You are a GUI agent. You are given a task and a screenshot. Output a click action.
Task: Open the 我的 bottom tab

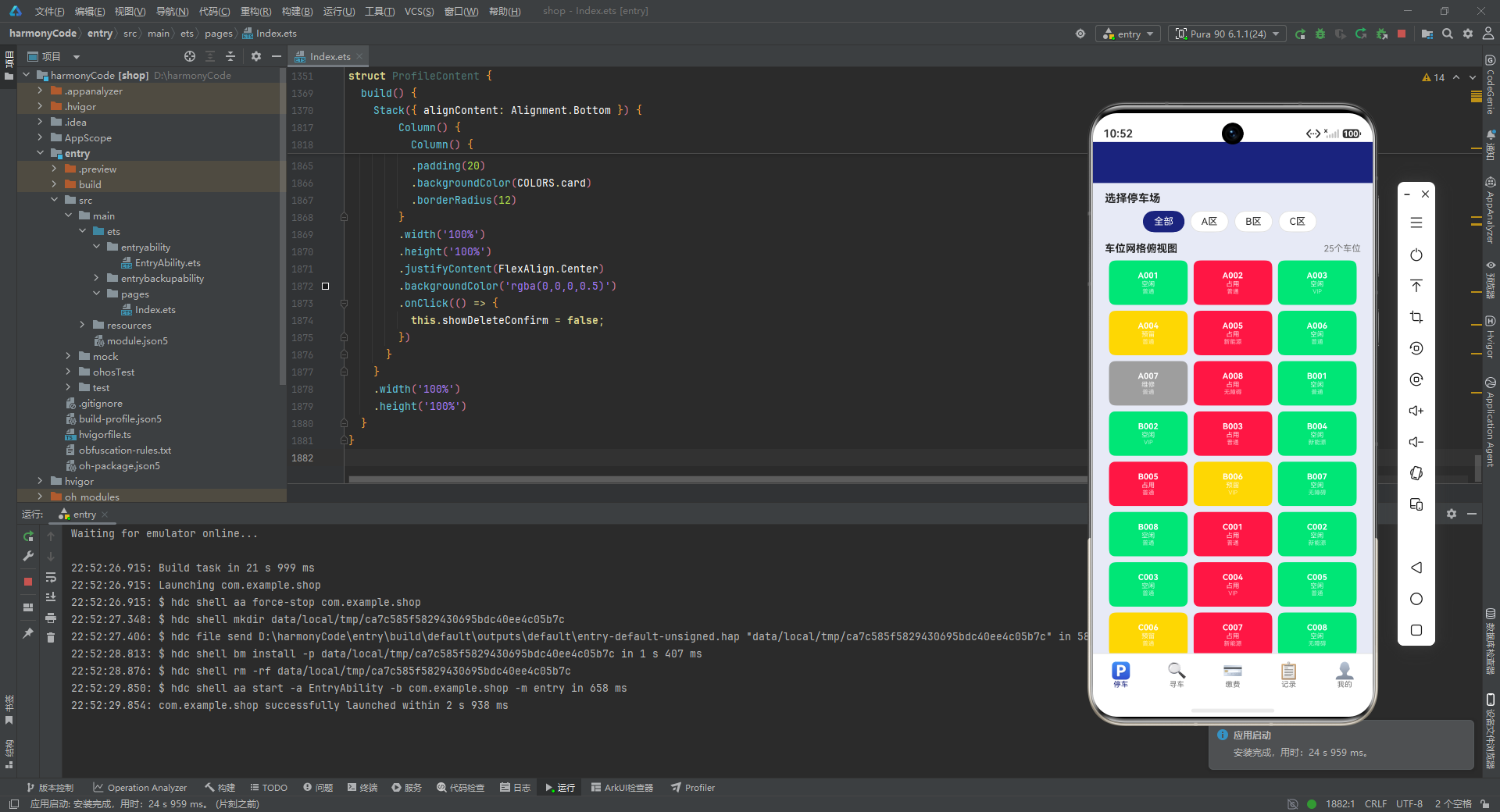(1345, 675)
